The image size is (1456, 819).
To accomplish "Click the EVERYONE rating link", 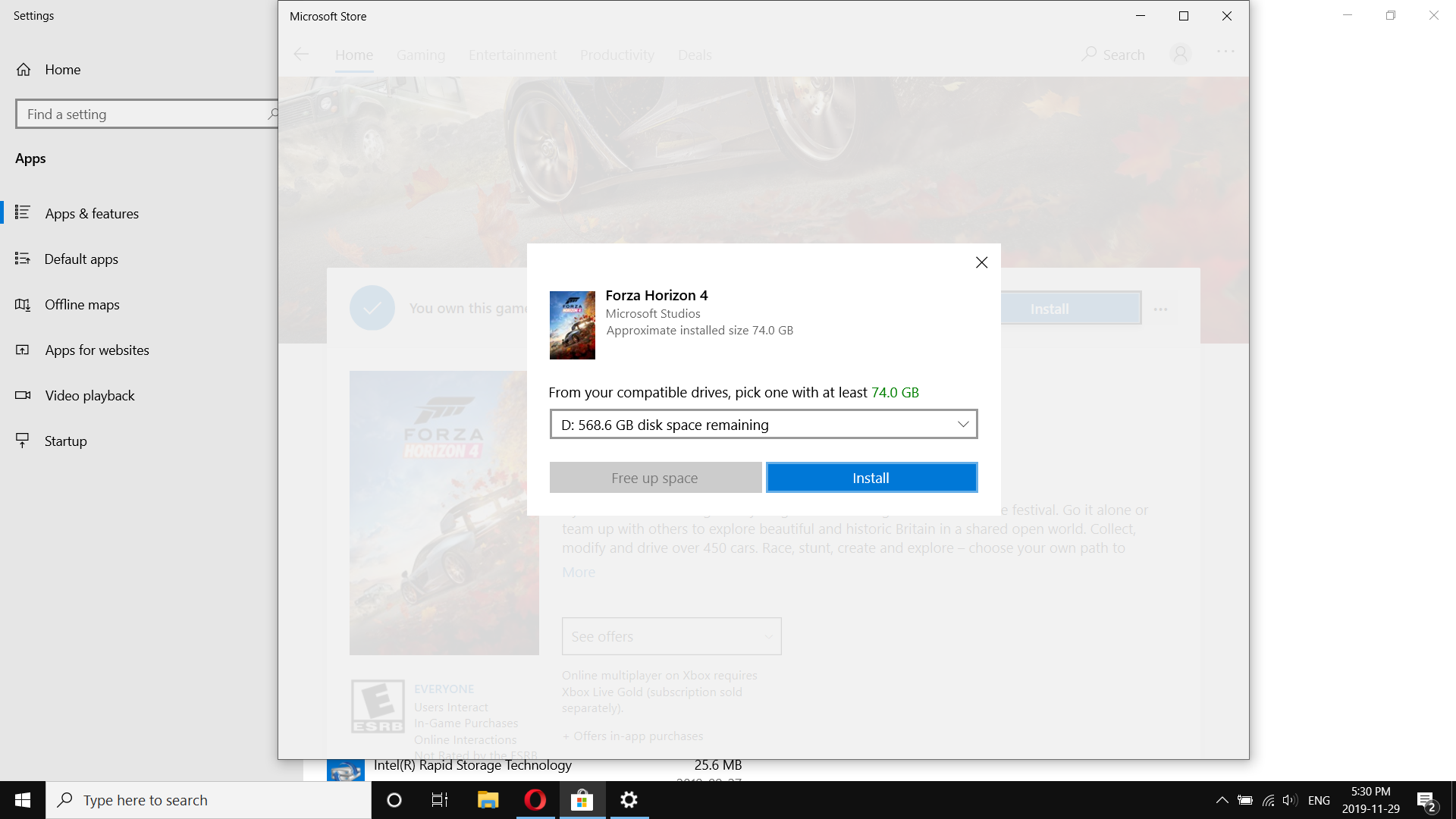I will tap(444, 689).
